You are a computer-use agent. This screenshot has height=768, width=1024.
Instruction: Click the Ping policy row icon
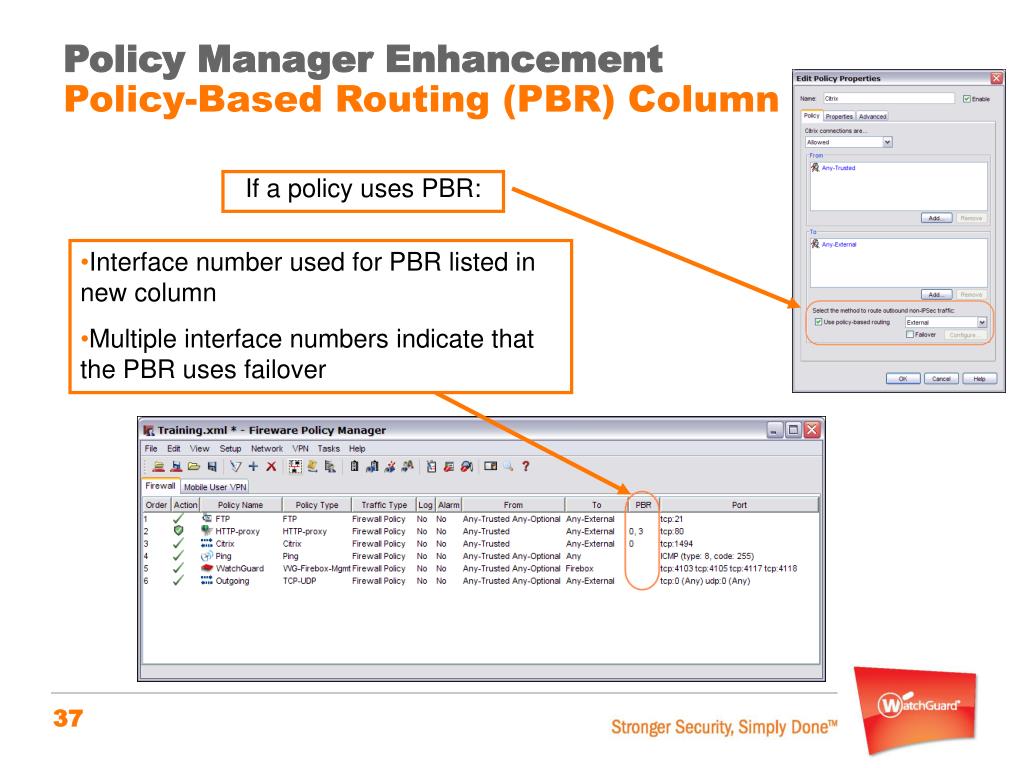[x=207, y=556]
